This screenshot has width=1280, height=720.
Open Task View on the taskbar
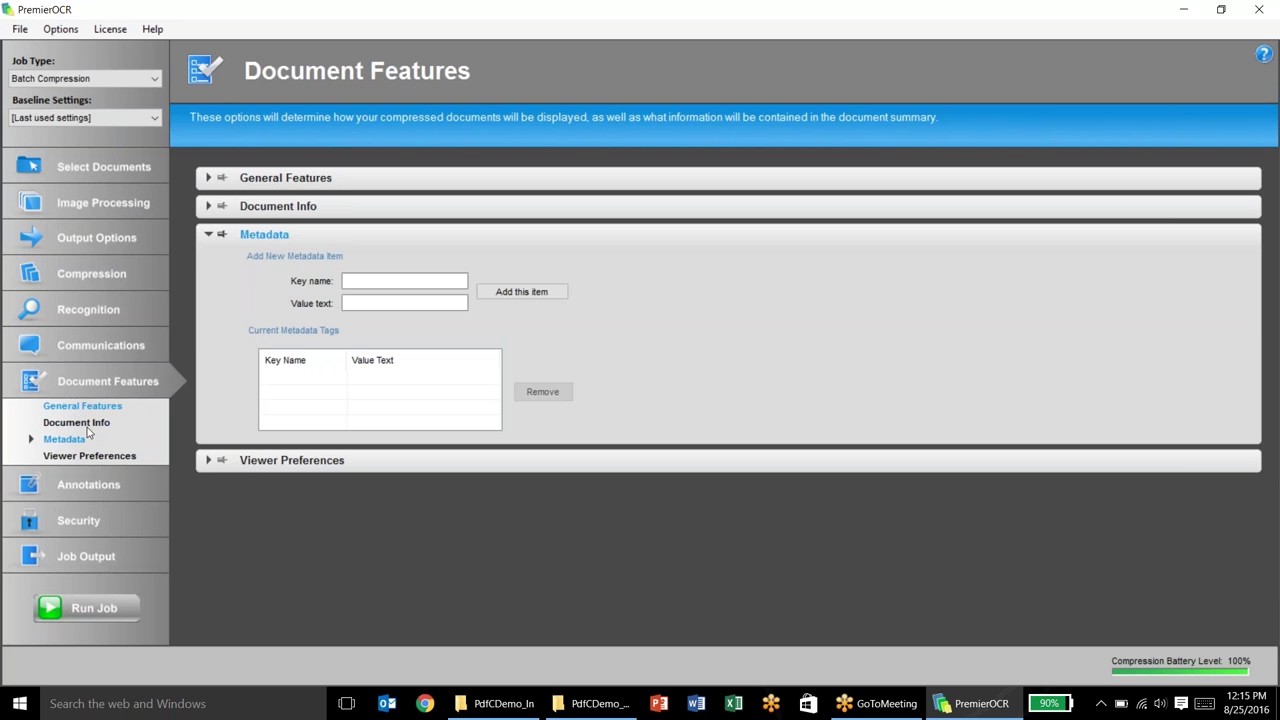[346, 703]
